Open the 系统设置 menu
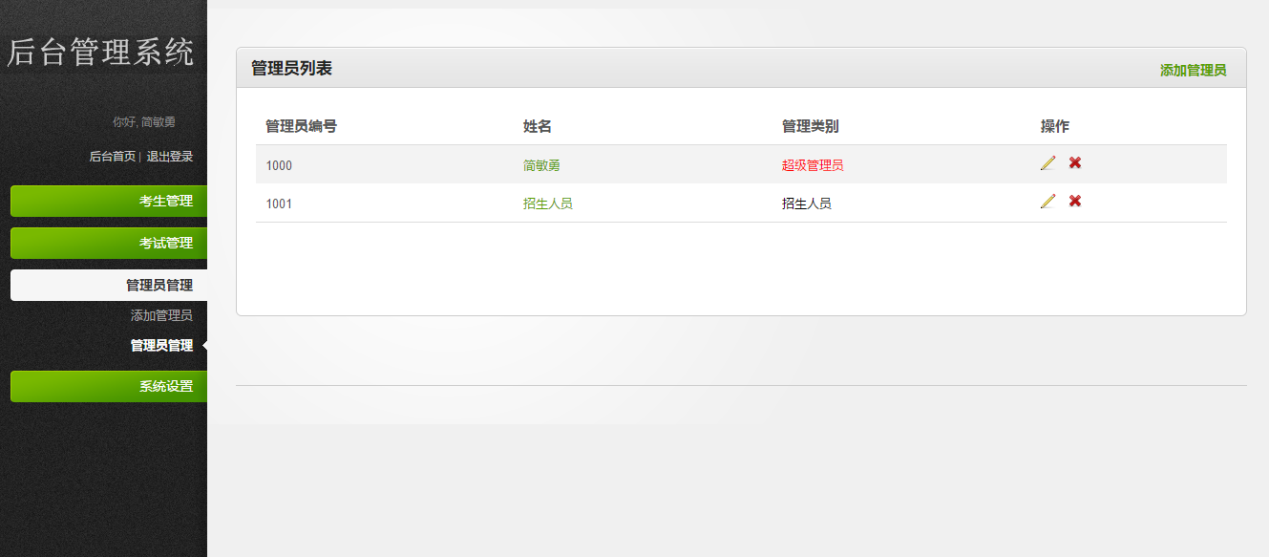 [109, 386]
